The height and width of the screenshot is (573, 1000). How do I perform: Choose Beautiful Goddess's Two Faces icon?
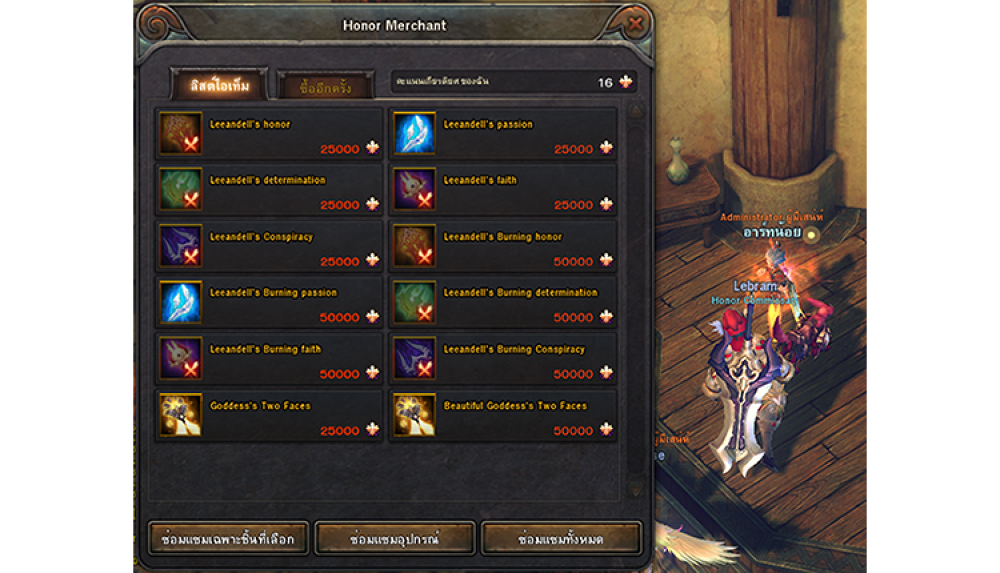[x=414, y=415]
